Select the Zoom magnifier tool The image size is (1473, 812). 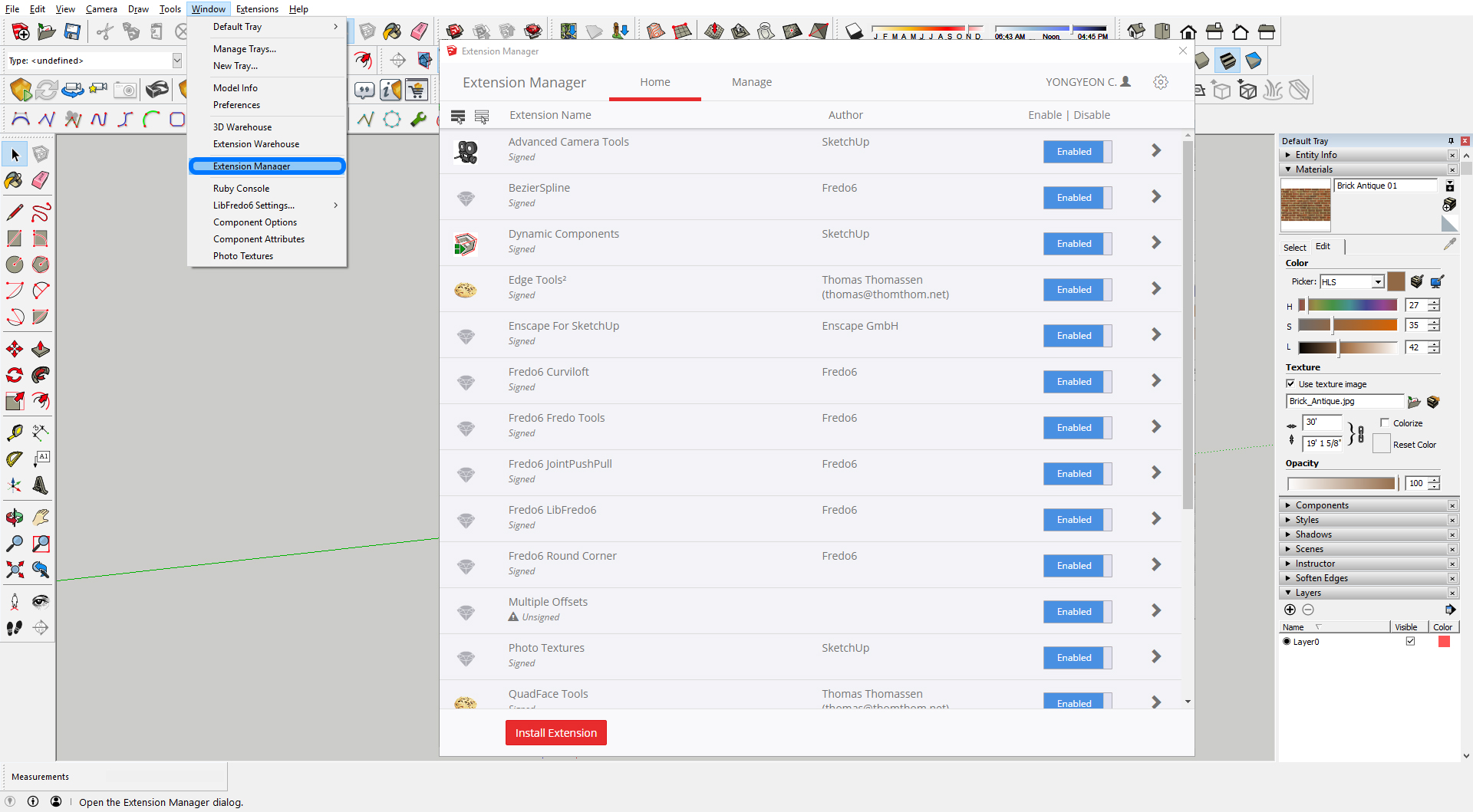[15, 544]
